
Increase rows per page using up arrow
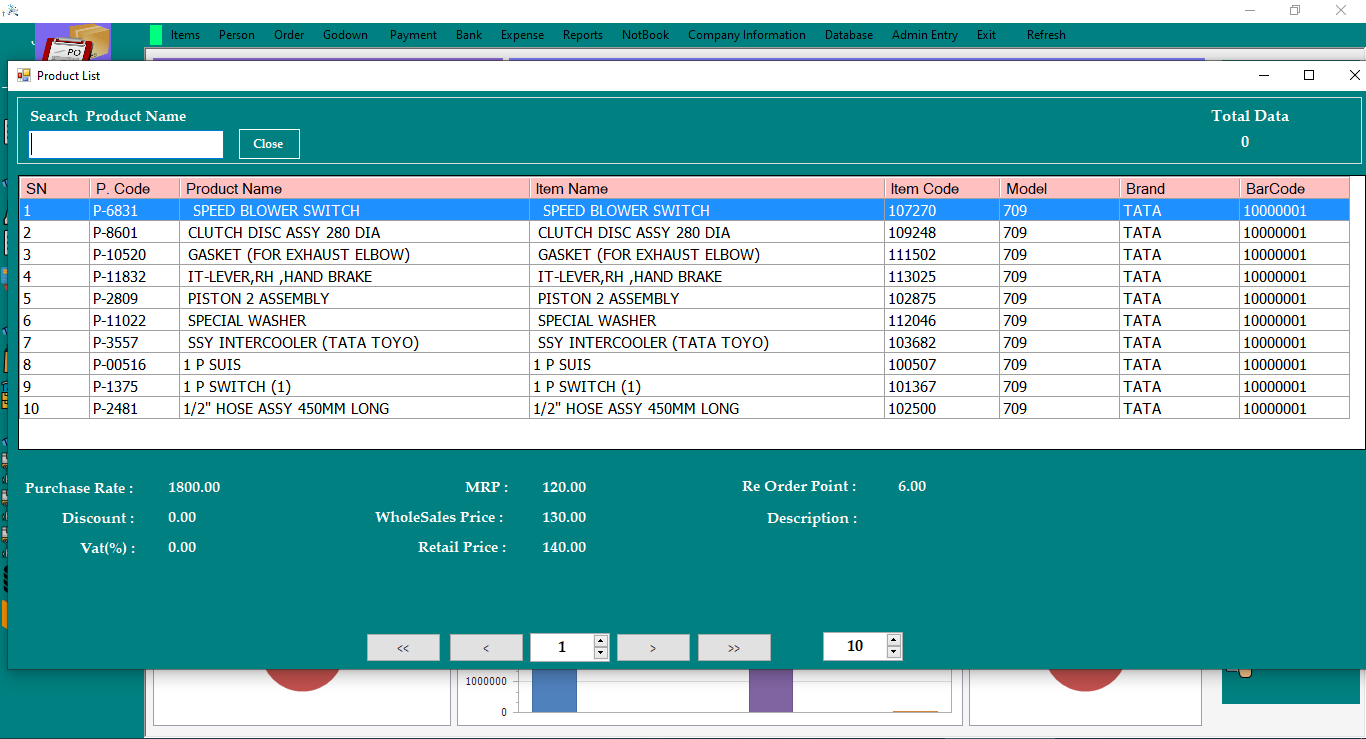click(893, 640)
